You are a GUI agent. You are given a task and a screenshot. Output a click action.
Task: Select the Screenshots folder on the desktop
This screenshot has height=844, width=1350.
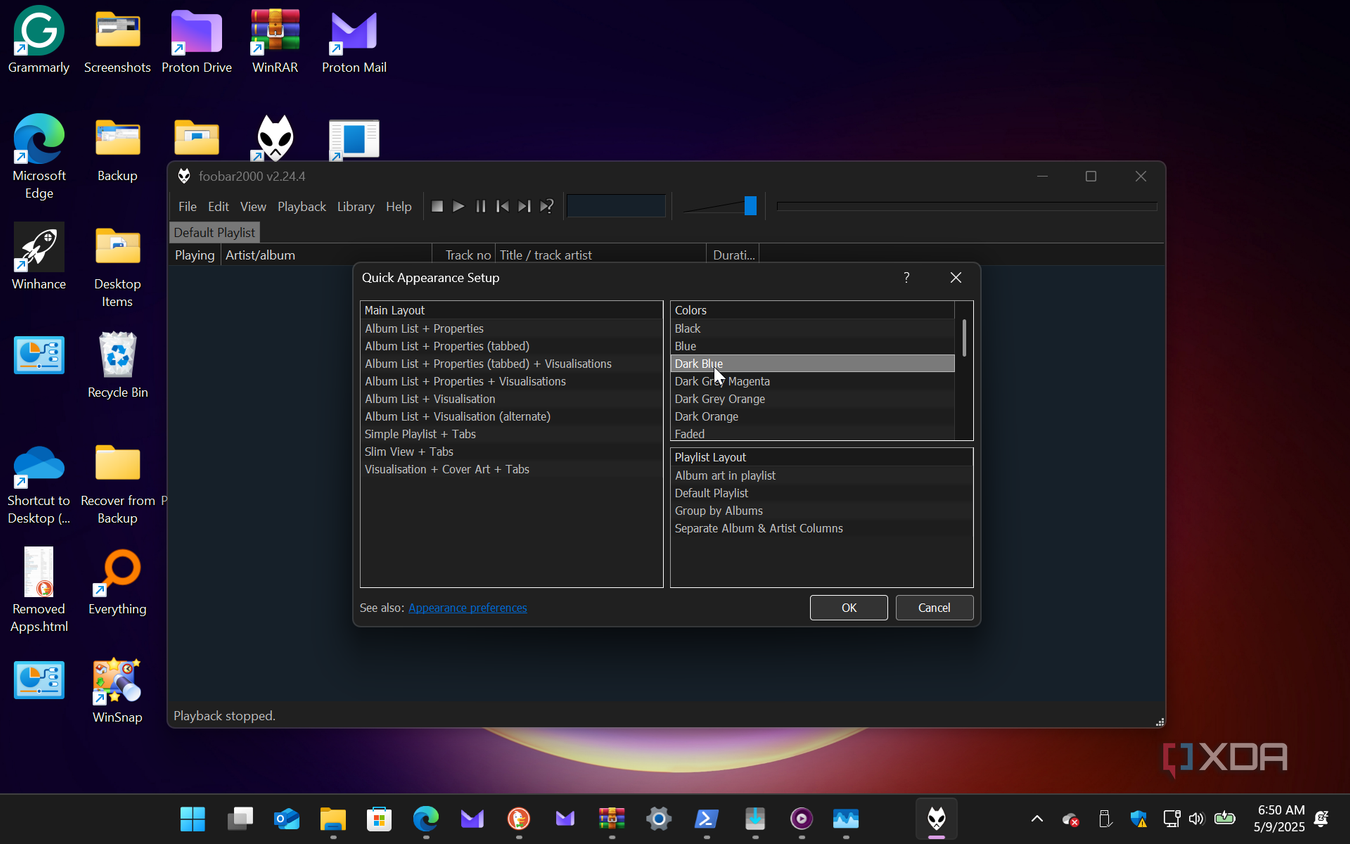(117, 41)
